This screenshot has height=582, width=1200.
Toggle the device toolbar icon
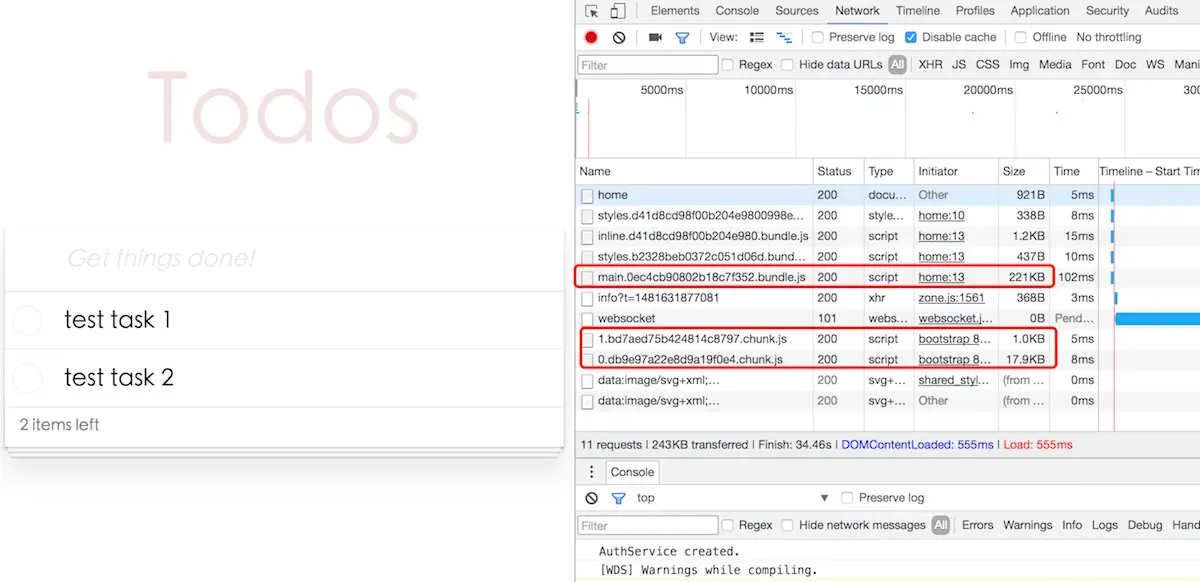618,11
